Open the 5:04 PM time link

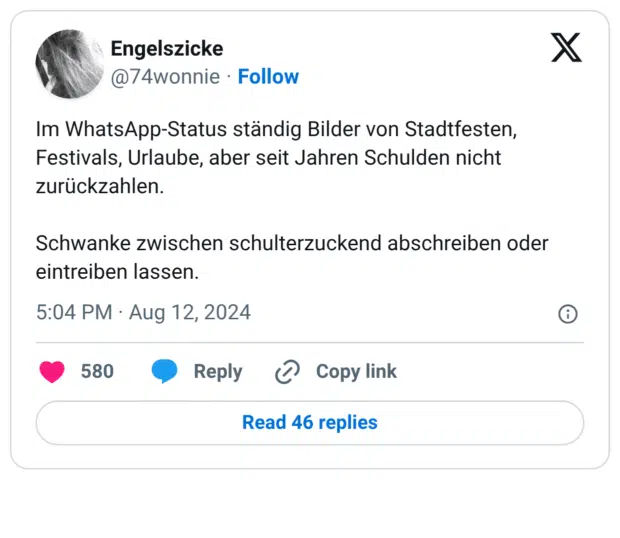[74, 313]
